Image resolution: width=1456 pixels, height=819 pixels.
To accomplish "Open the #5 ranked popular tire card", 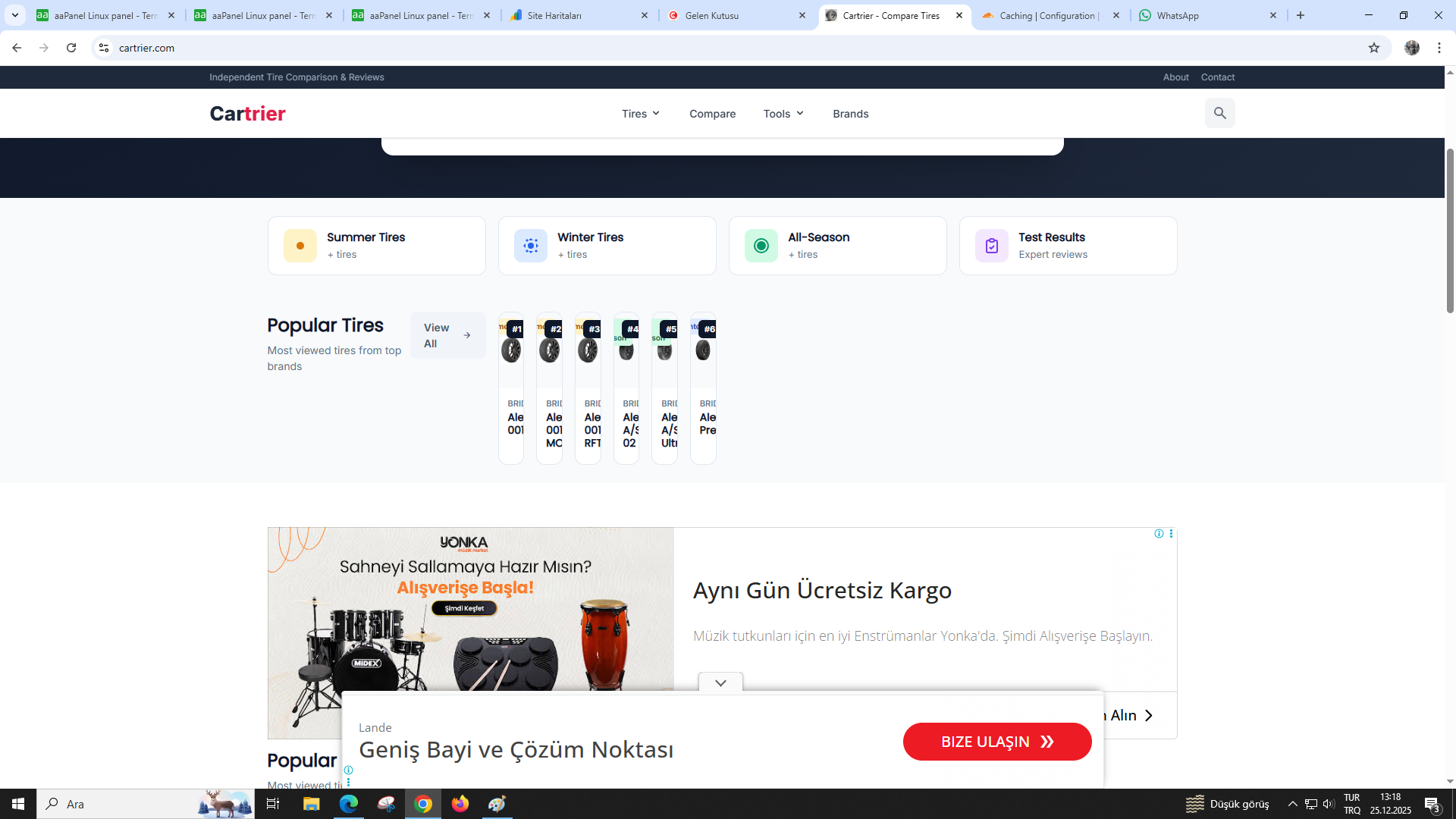I will pos(664,388).
